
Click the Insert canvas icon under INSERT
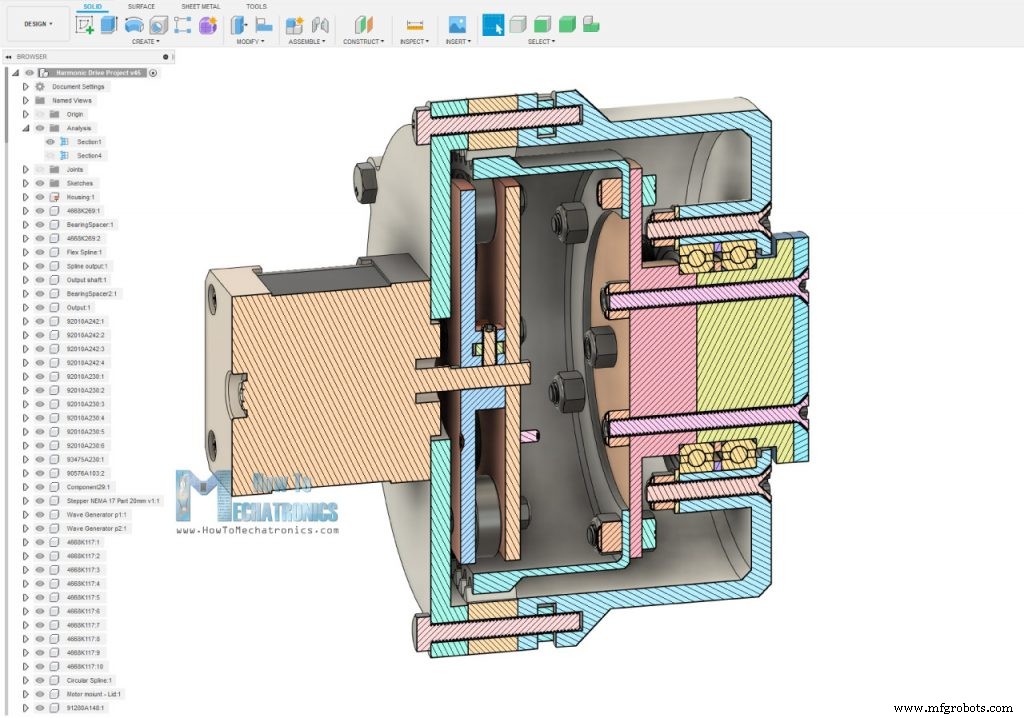(x=457, y=23)
